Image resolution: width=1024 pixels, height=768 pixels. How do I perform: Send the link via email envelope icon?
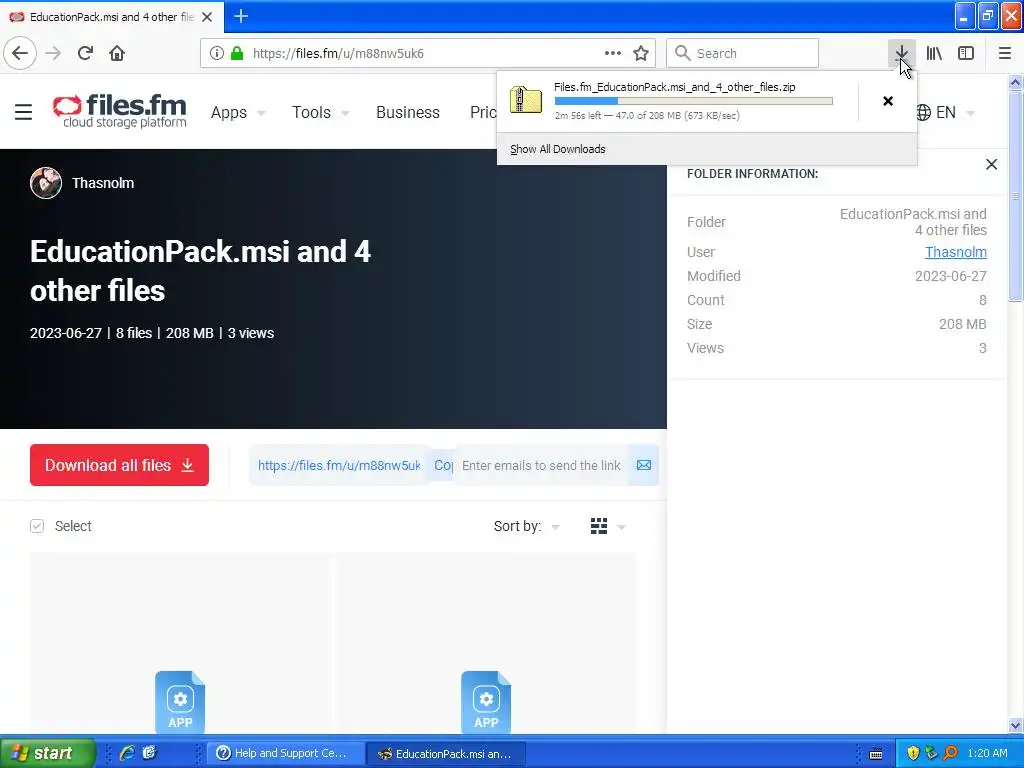click(x=644, y=465)
